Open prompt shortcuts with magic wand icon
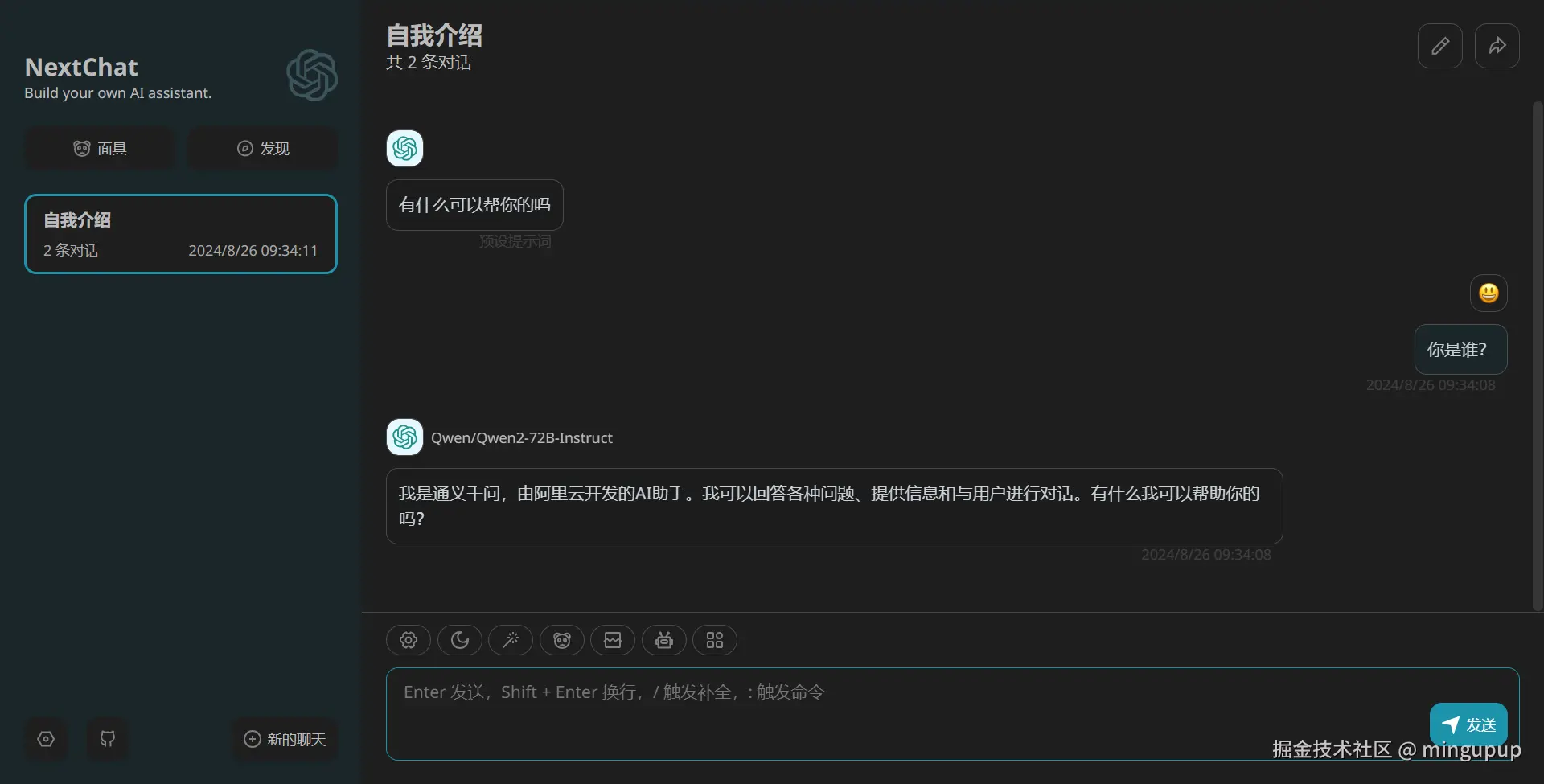Screen dimensions: 1544x784 click(x=511, y=640)
